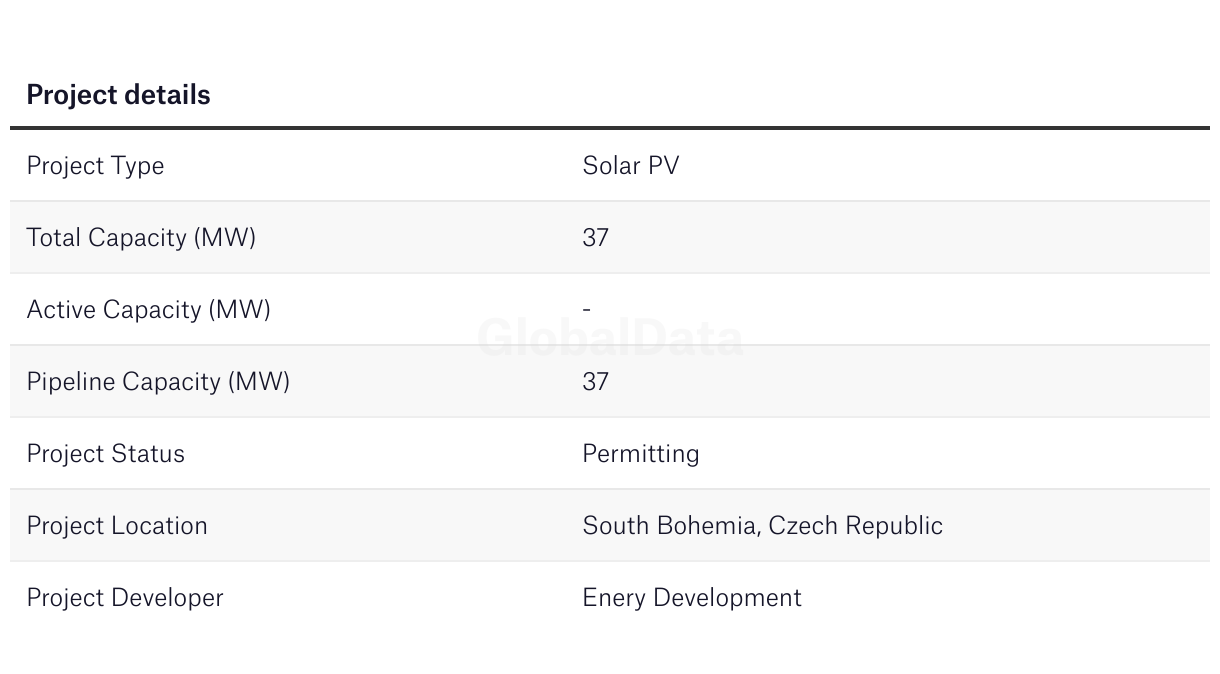
Task: Click the Pipeline Capacity (MW) label
Action: point(158,382)
